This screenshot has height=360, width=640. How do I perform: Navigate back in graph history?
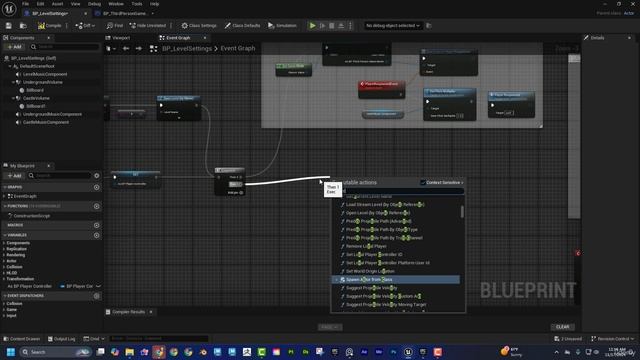(x=126, y=48)
